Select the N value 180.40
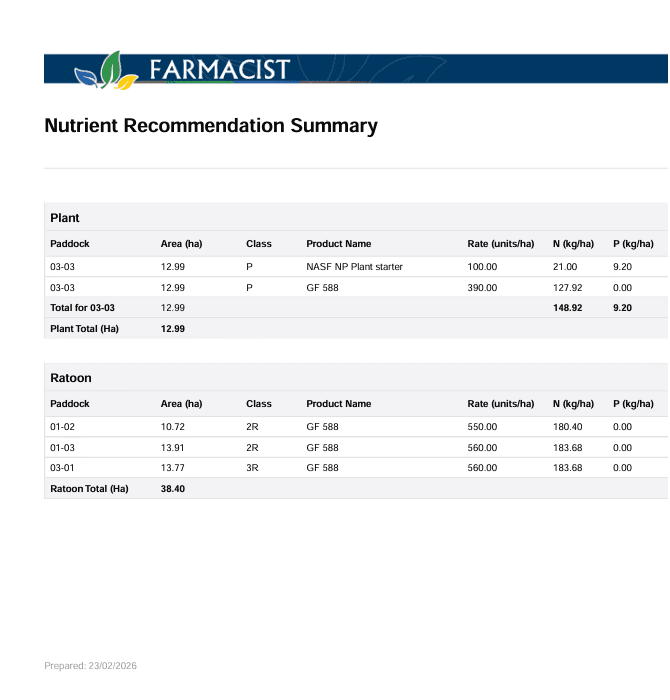670x700 pixels. [x=567, y=427]
